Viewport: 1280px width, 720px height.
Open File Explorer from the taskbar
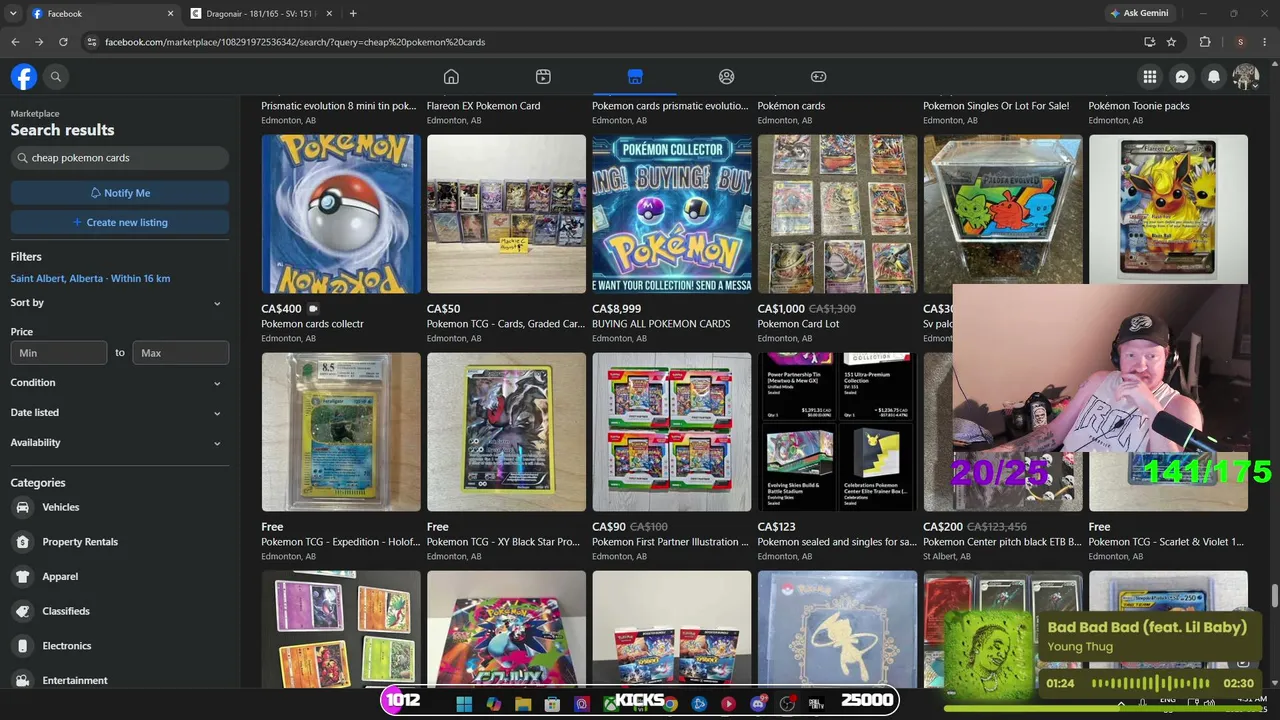[523, 704]
